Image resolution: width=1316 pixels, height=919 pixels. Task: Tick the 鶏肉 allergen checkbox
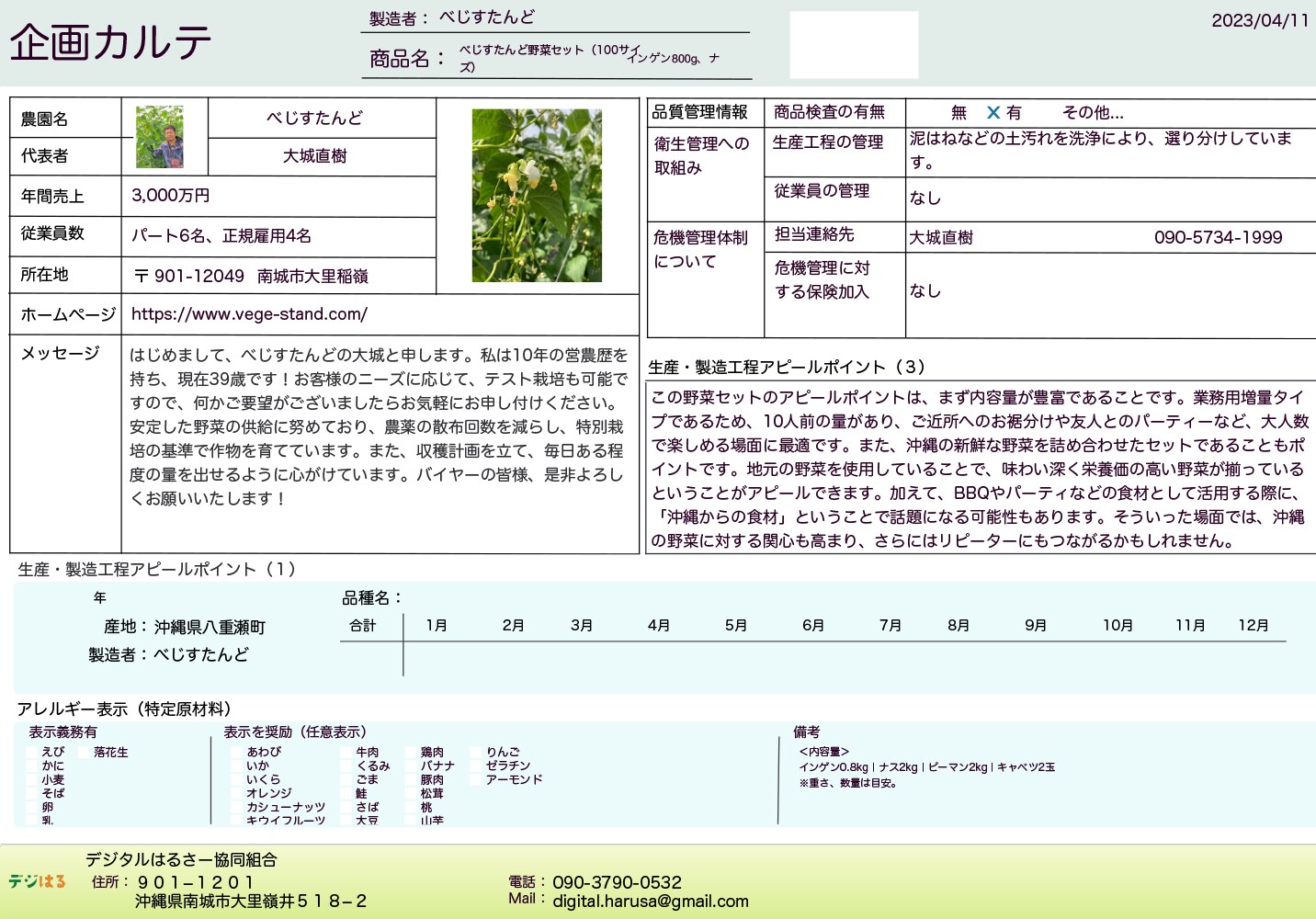point(412,752)
